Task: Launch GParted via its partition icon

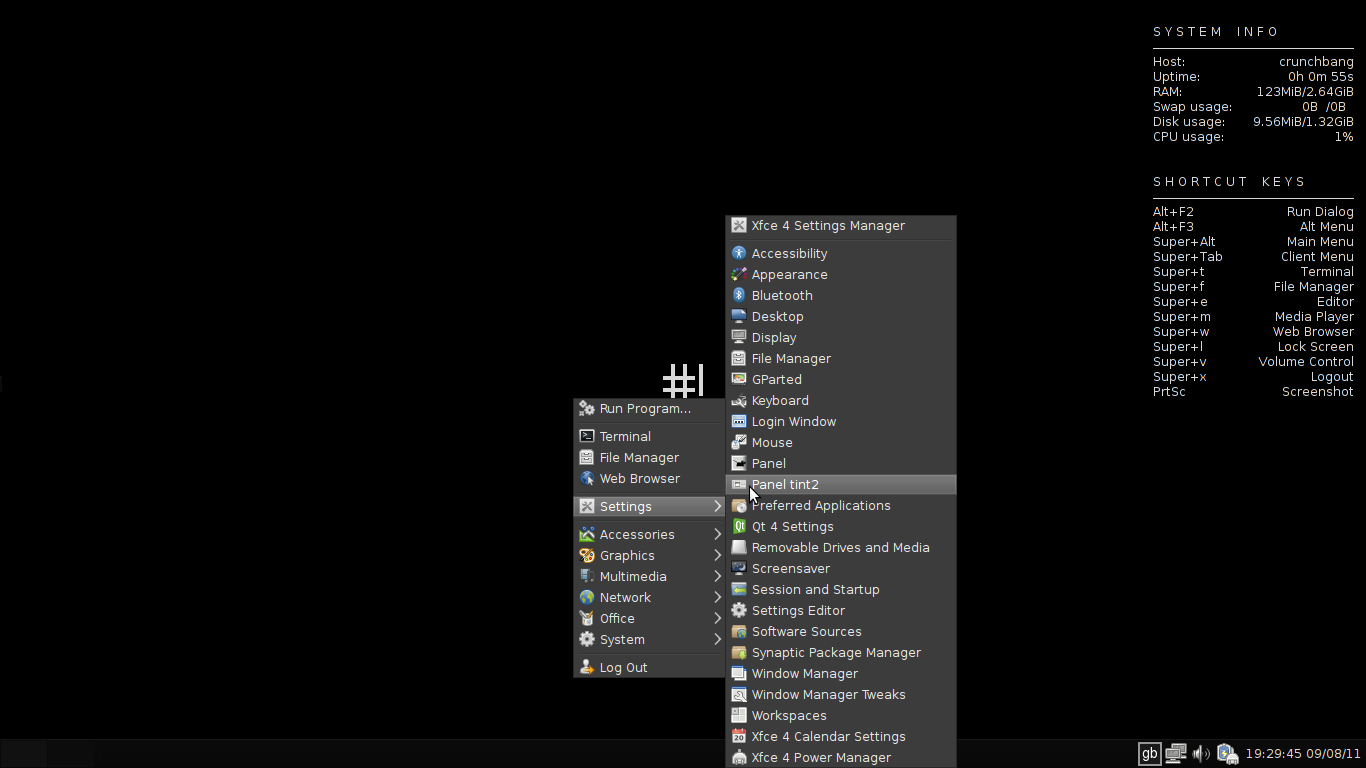Action: (776, 379)
